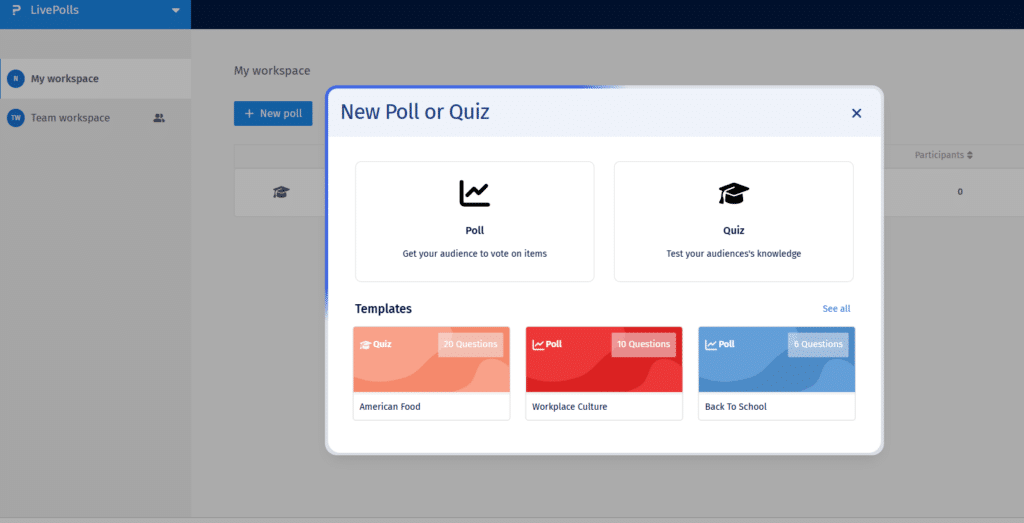Open Team workspace in sidebar

[70, 118]
